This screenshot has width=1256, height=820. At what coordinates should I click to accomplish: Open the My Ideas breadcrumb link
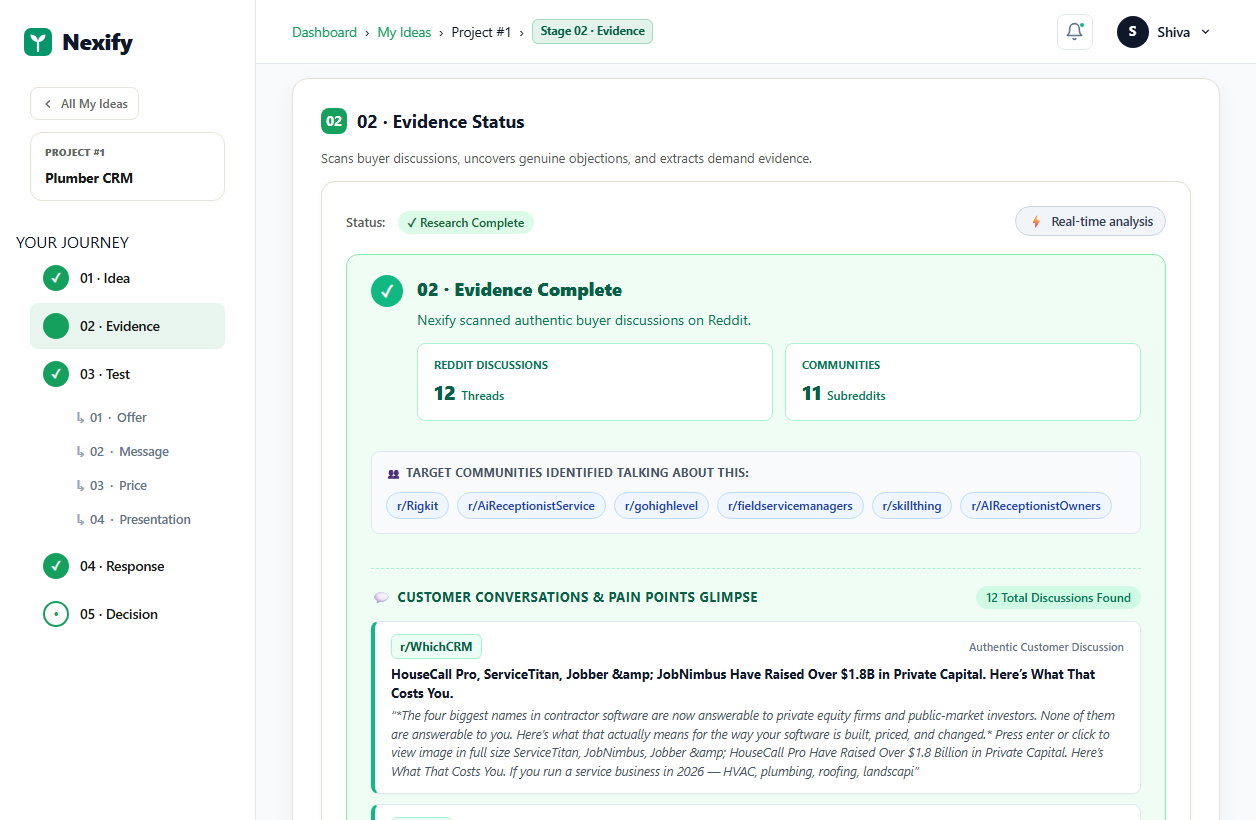click(404, 32)
